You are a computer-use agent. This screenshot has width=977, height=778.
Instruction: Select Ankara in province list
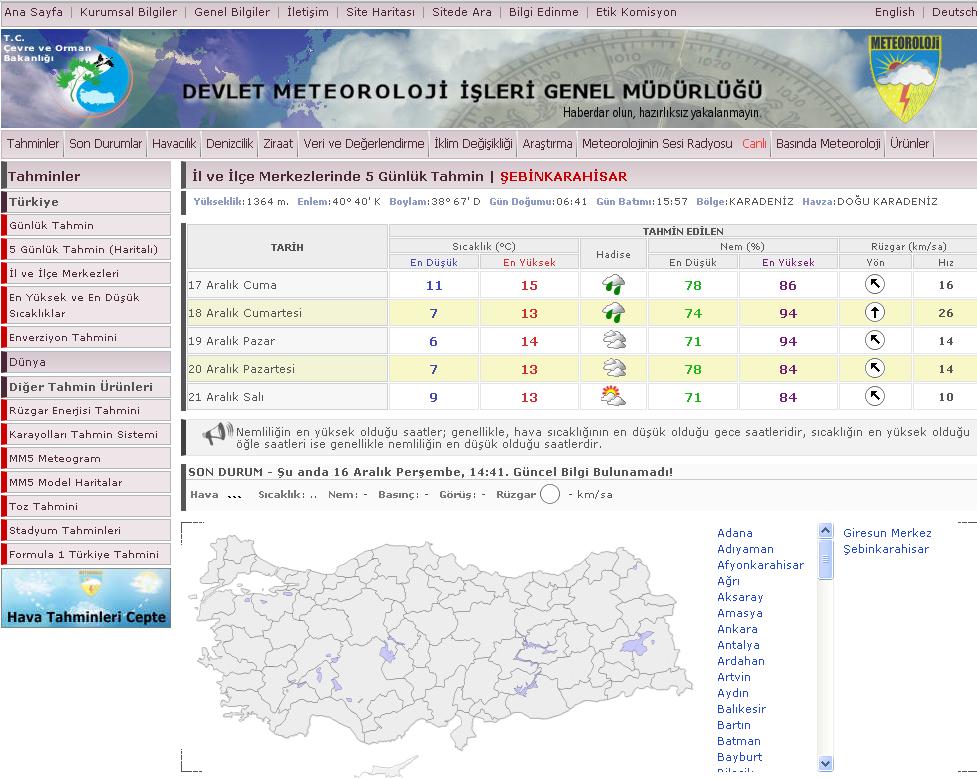click(737, 629)
